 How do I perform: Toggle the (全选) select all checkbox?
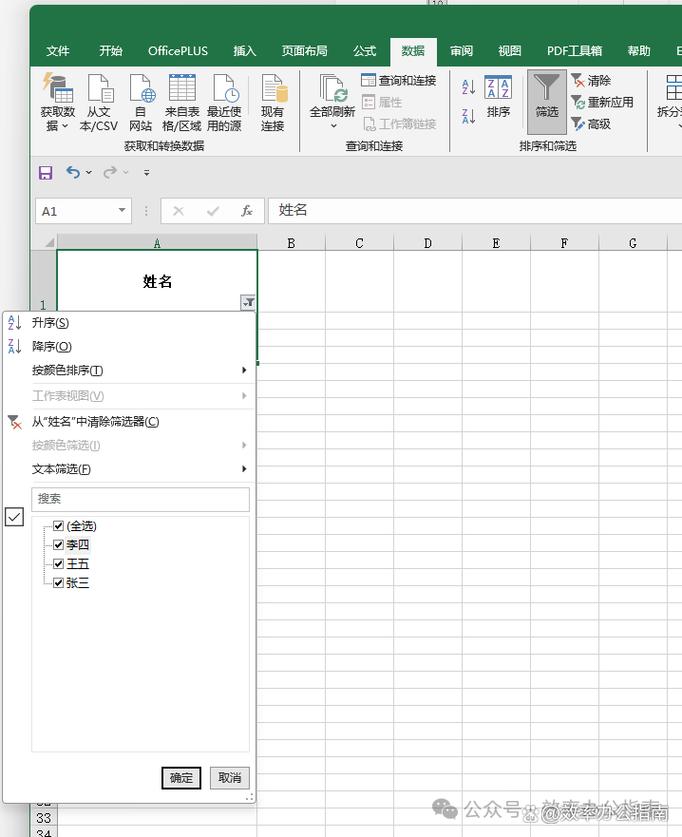tap(59, 526)
